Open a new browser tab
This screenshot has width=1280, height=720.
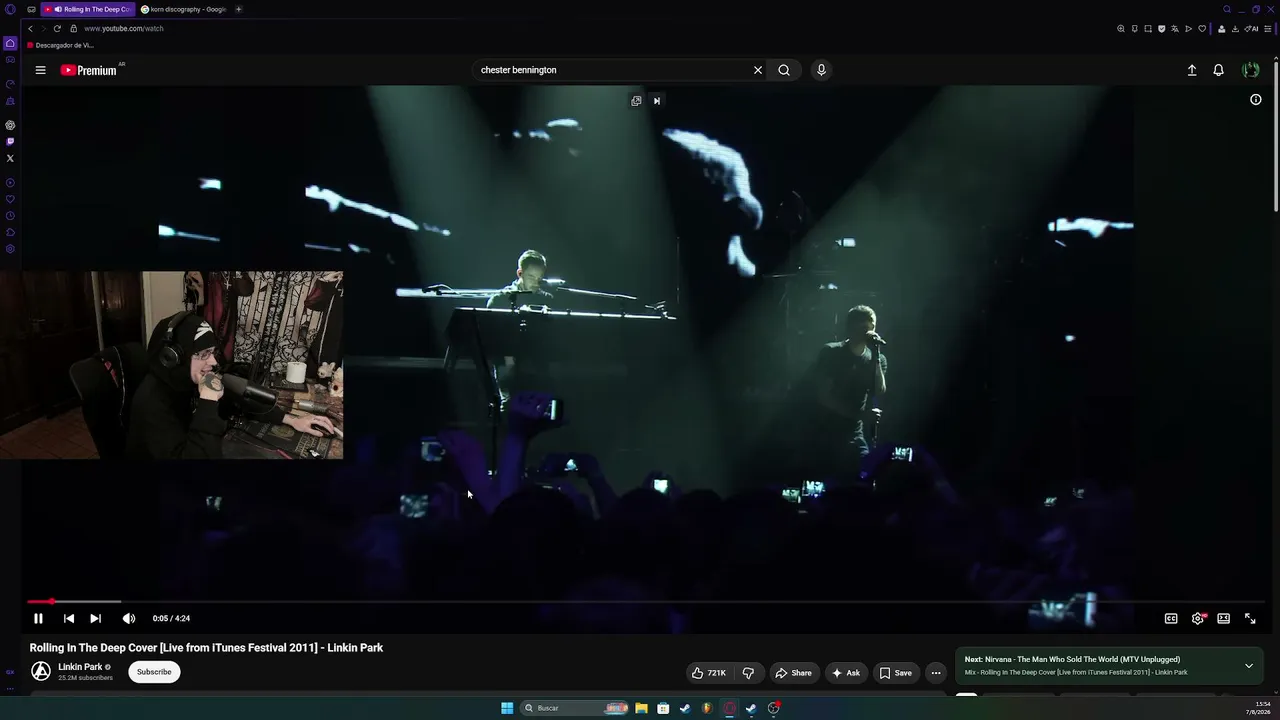pos(238,9)
